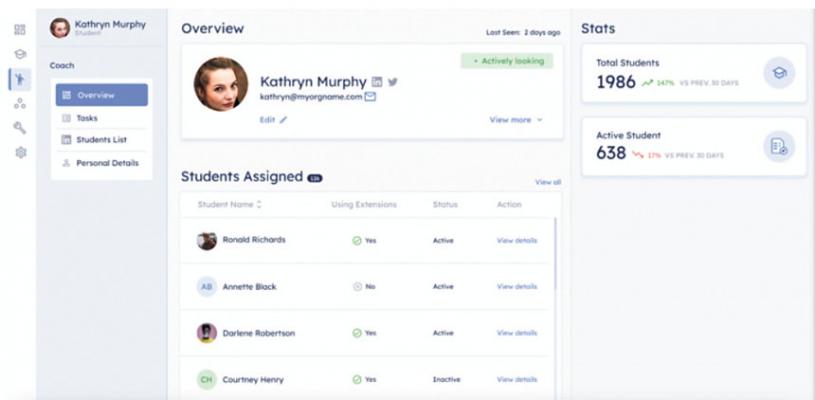Open Students List in the sidebar

click(x=98, y=140)
